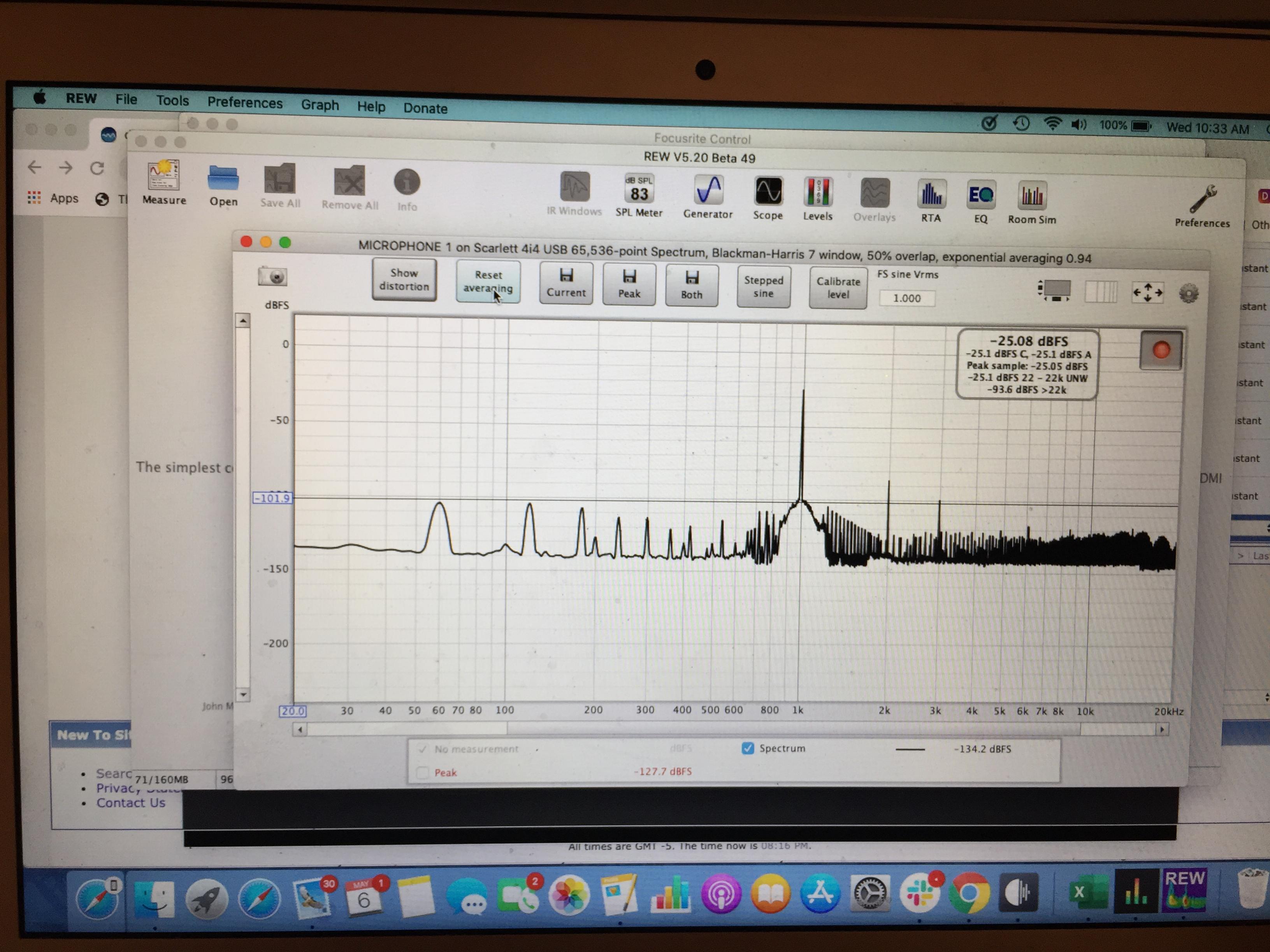Enable Stepped sine mode
The image size is (1270, 952).
(x=764, y=287)
